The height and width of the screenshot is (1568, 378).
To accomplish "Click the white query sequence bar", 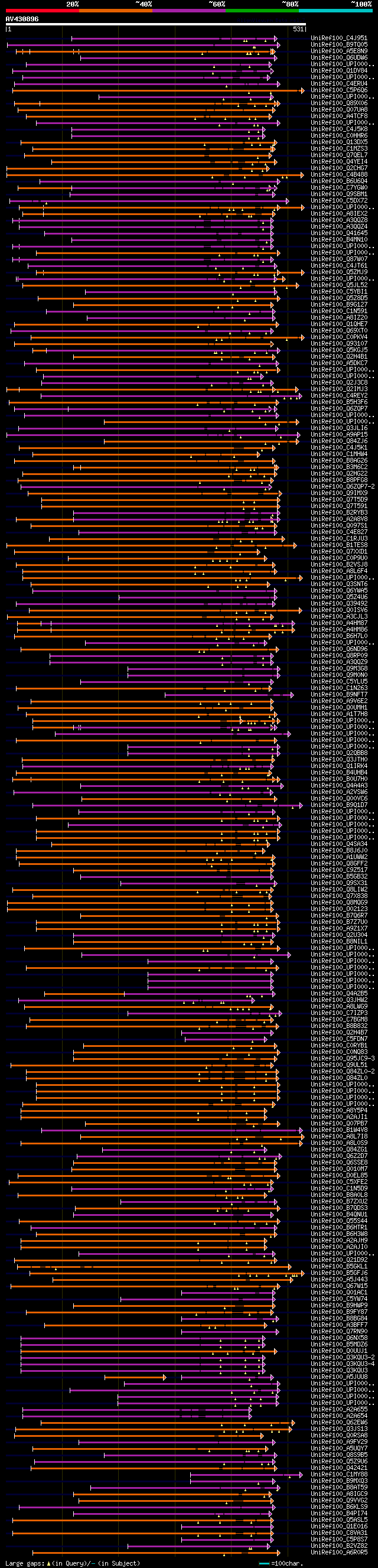I will point(155,24).
